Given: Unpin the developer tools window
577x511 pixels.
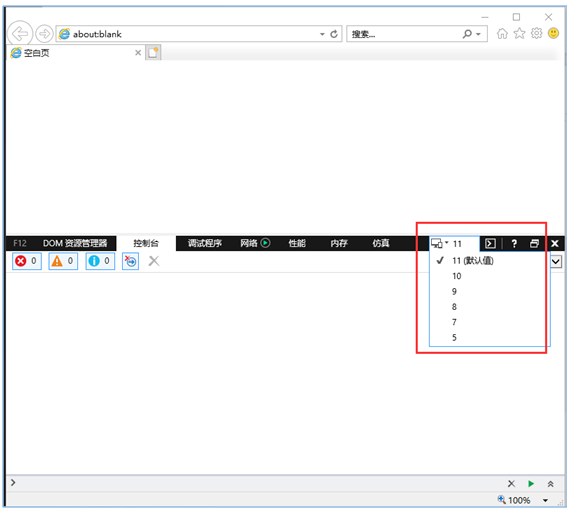Looking at the screenshot, I should pyautogui.click(x=534, y=244).
